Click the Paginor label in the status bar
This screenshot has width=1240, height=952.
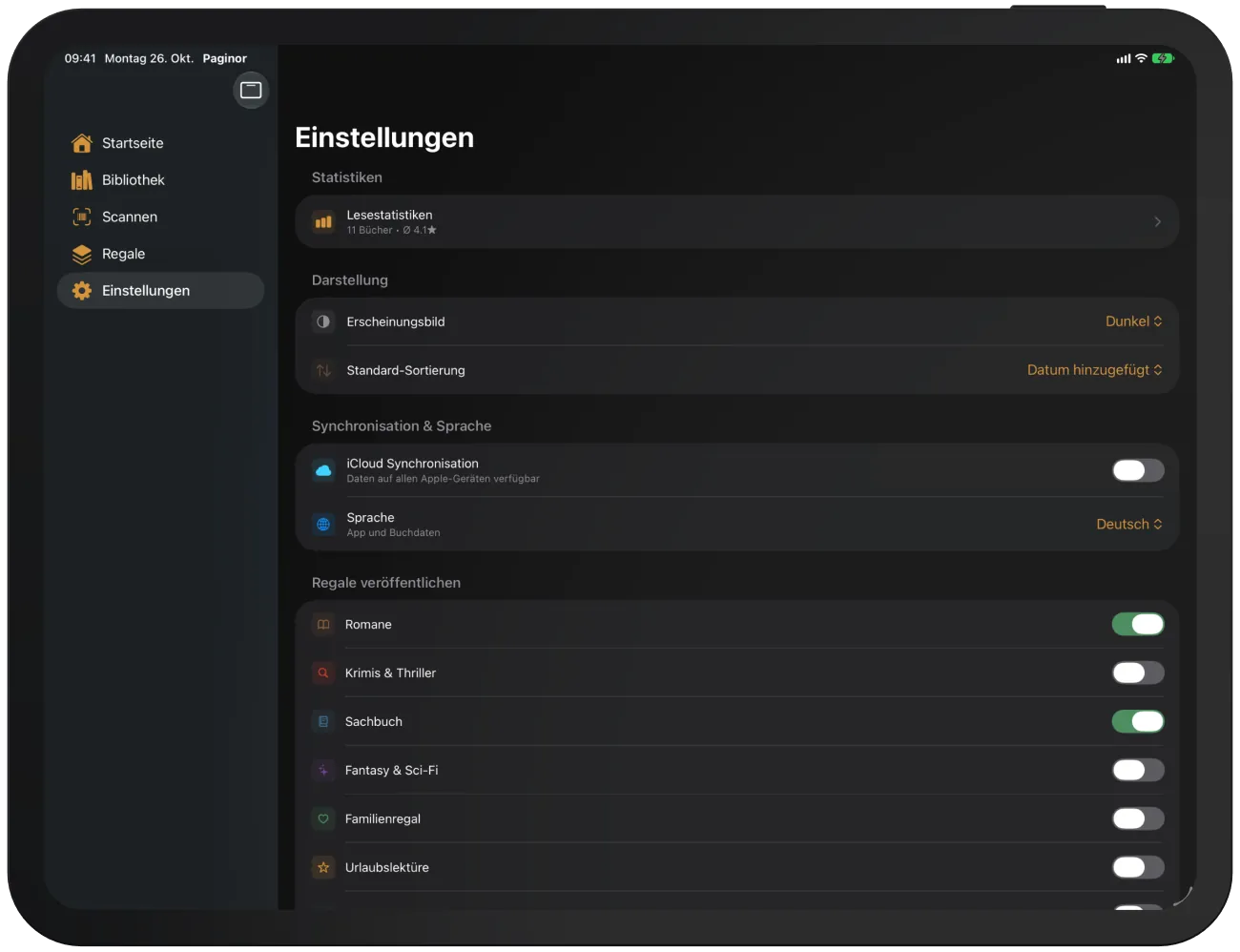pyautogui.click(x=224, y=58)
